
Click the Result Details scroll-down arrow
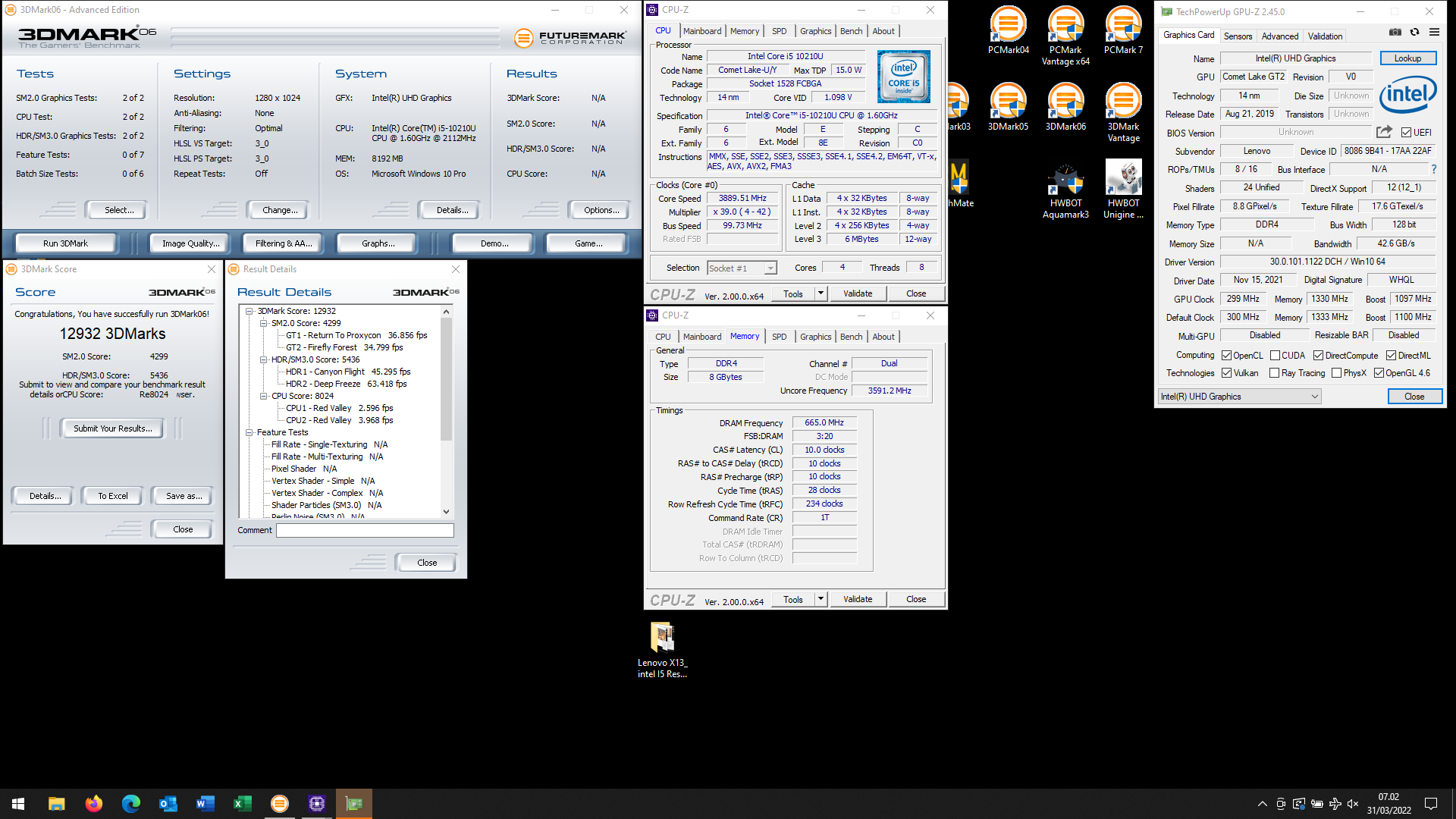(446, 512)
